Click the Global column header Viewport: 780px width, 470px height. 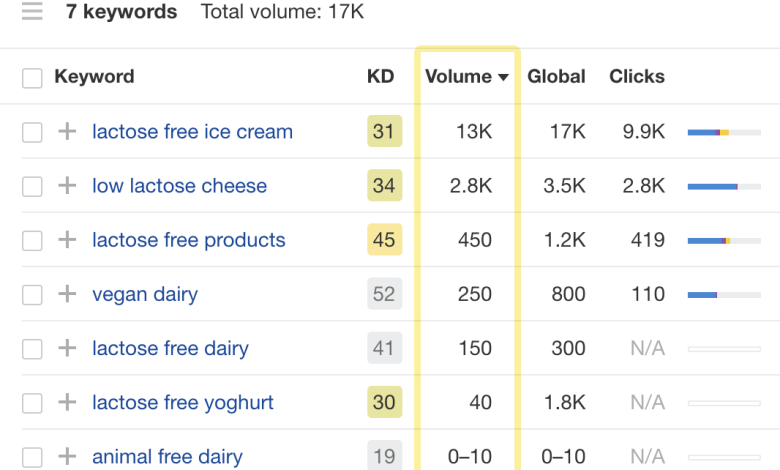(x=556, y=76)
